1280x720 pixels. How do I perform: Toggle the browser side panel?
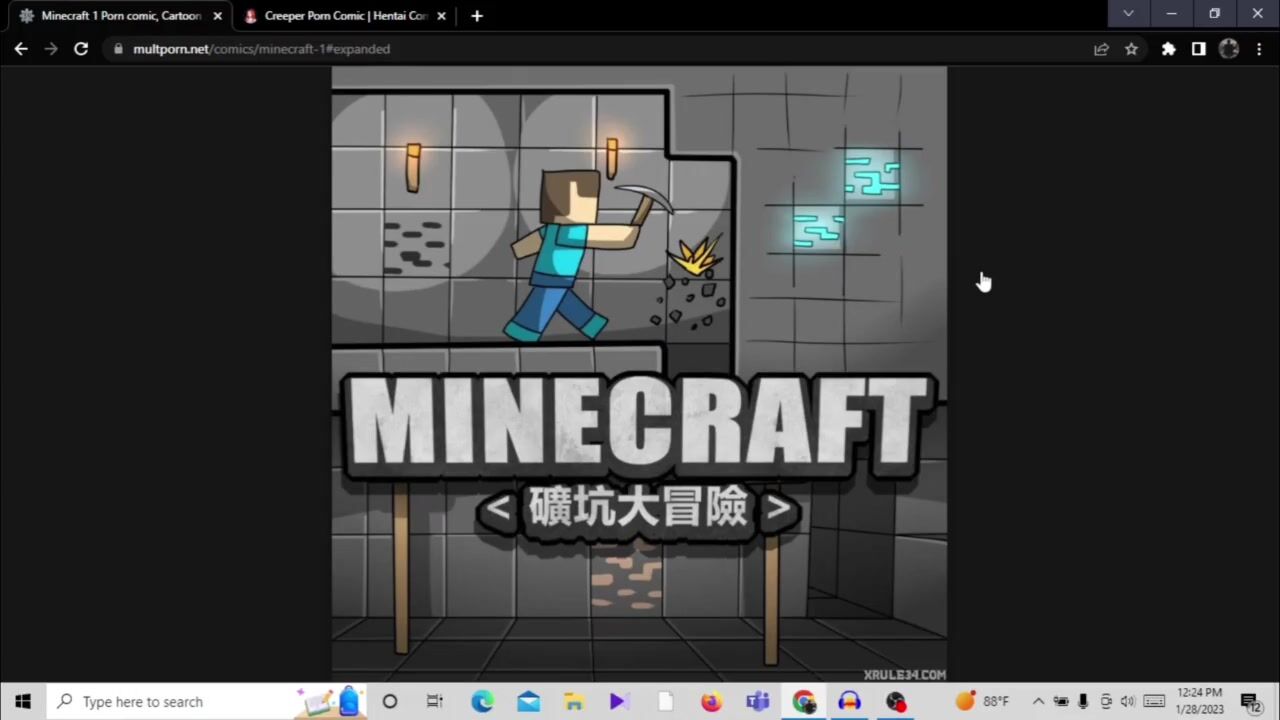1198,49
